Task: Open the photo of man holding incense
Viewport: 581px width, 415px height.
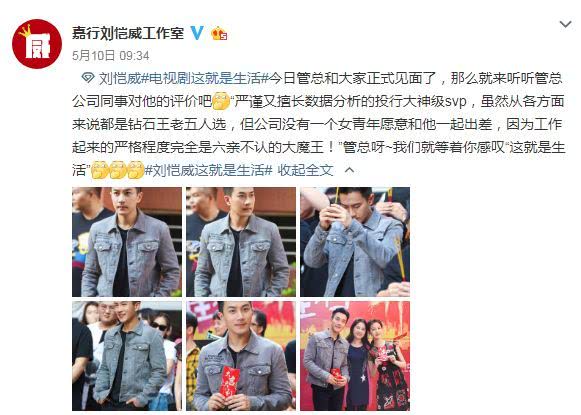Action: 355,242
